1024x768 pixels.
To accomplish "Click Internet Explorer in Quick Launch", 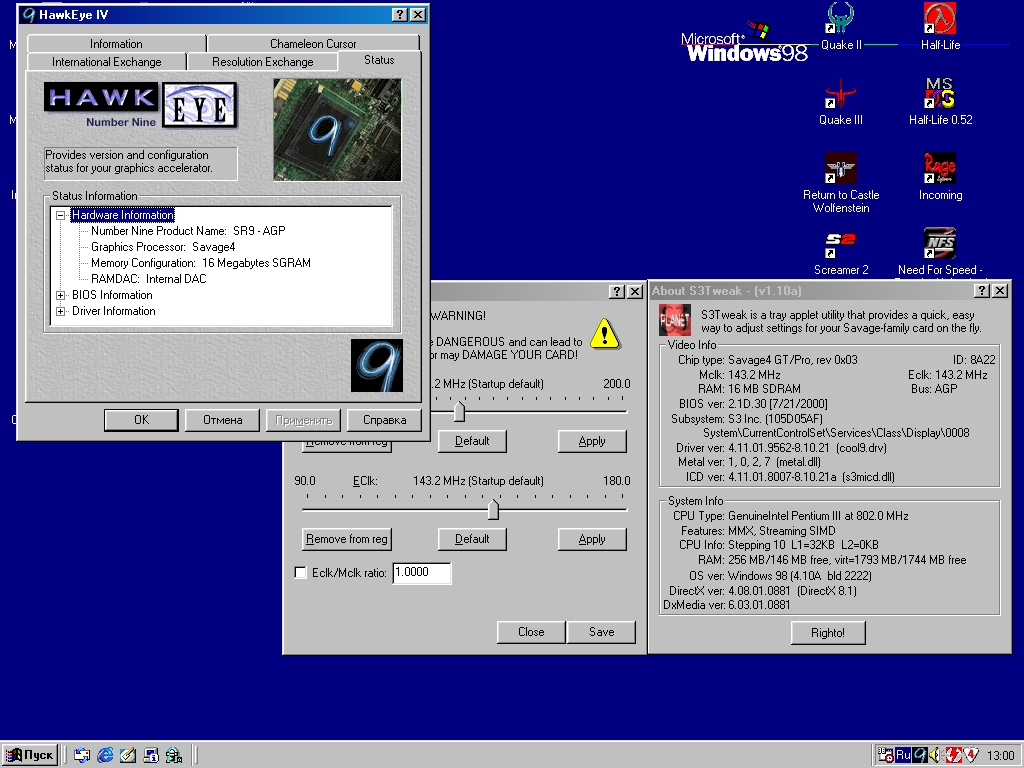I will [105, 755].
